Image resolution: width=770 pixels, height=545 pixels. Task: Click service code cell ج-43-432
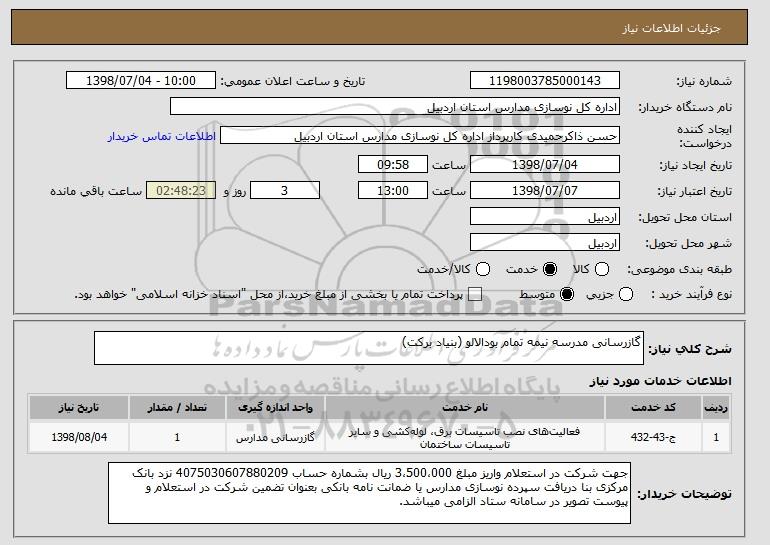(653, 437)
